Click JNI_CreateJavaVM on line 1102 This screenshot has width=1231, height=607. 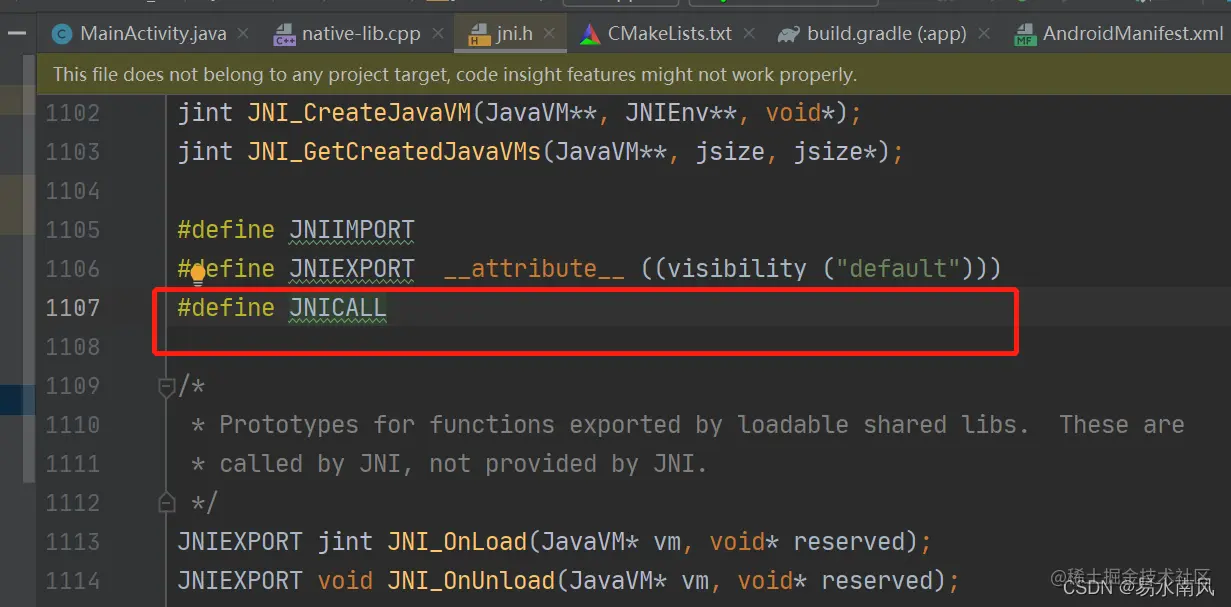point(359,113)
